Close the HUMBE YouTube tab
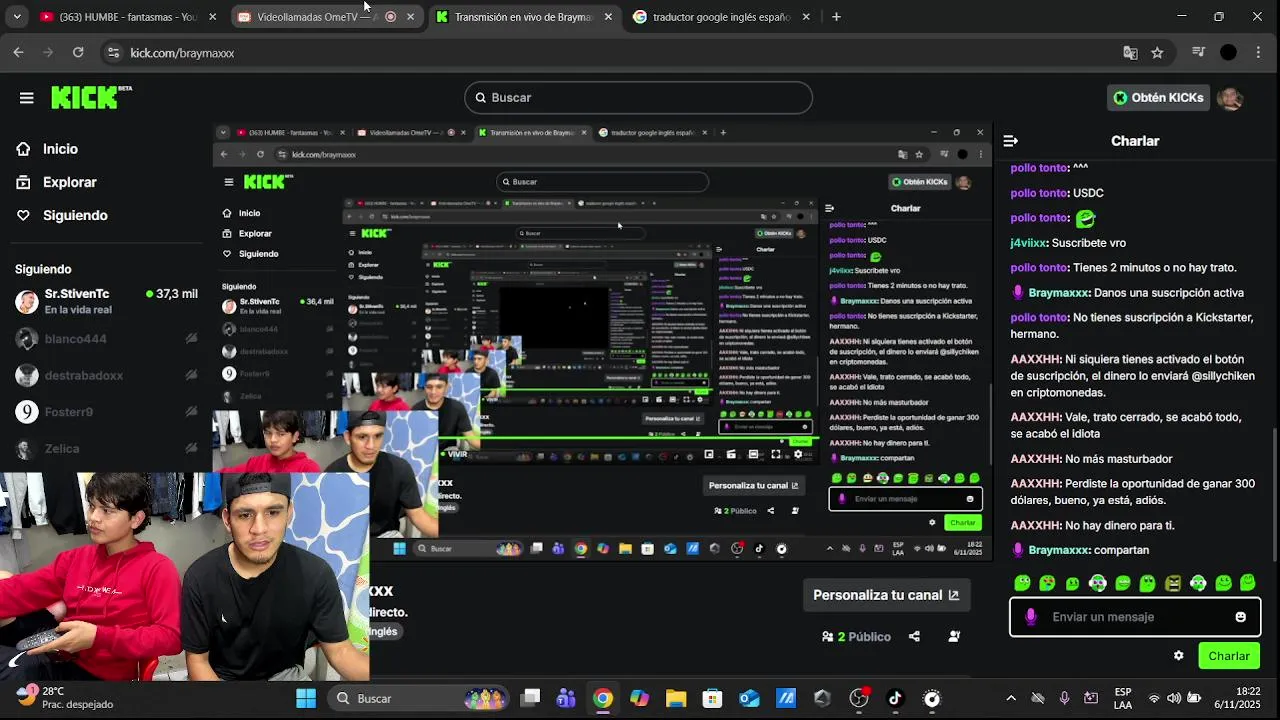Viewport: 1280px width, 720px height. (x=212, y=17)
